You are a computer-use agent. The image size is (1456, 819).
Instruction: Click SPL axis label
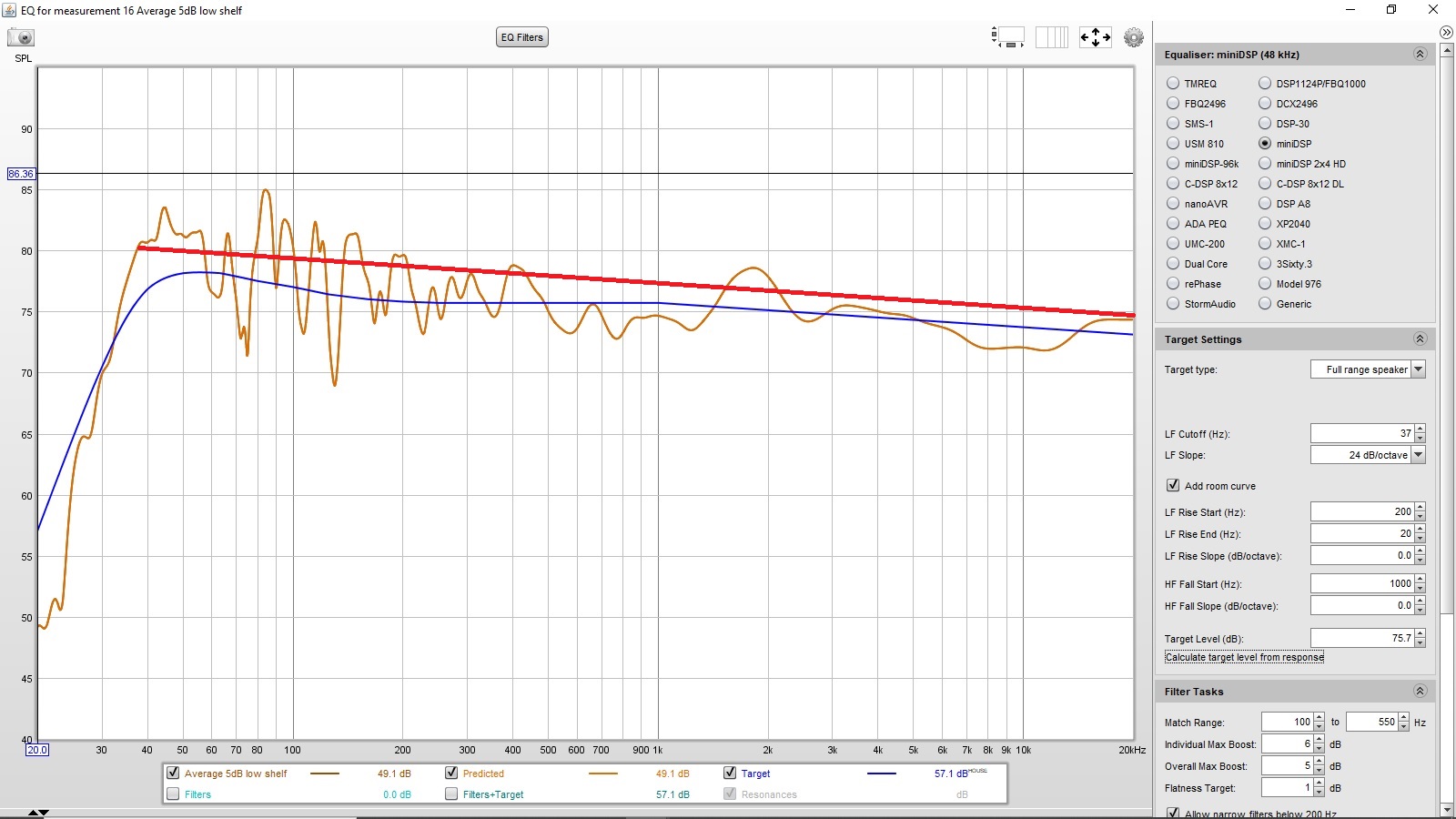pos(23,58)
